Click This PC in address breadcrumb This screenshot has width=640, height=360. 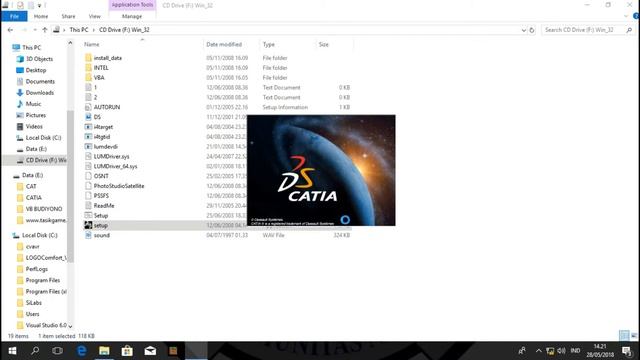click(x=79, y=30)
